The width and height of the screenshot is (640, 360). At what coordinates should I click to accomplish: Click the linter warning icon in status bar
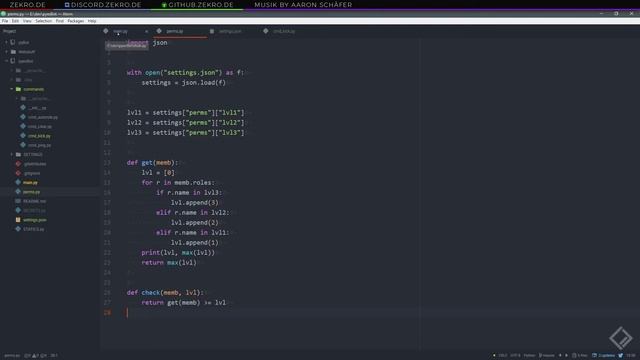pos(34,356)
